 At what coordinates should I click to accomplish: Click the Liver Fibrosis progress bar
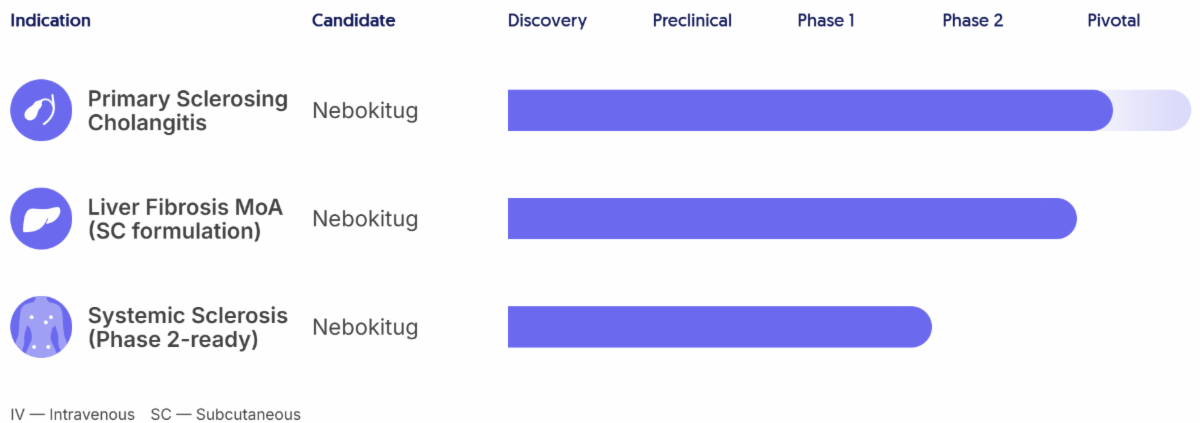pyautogui.click(x=791, y=219)
